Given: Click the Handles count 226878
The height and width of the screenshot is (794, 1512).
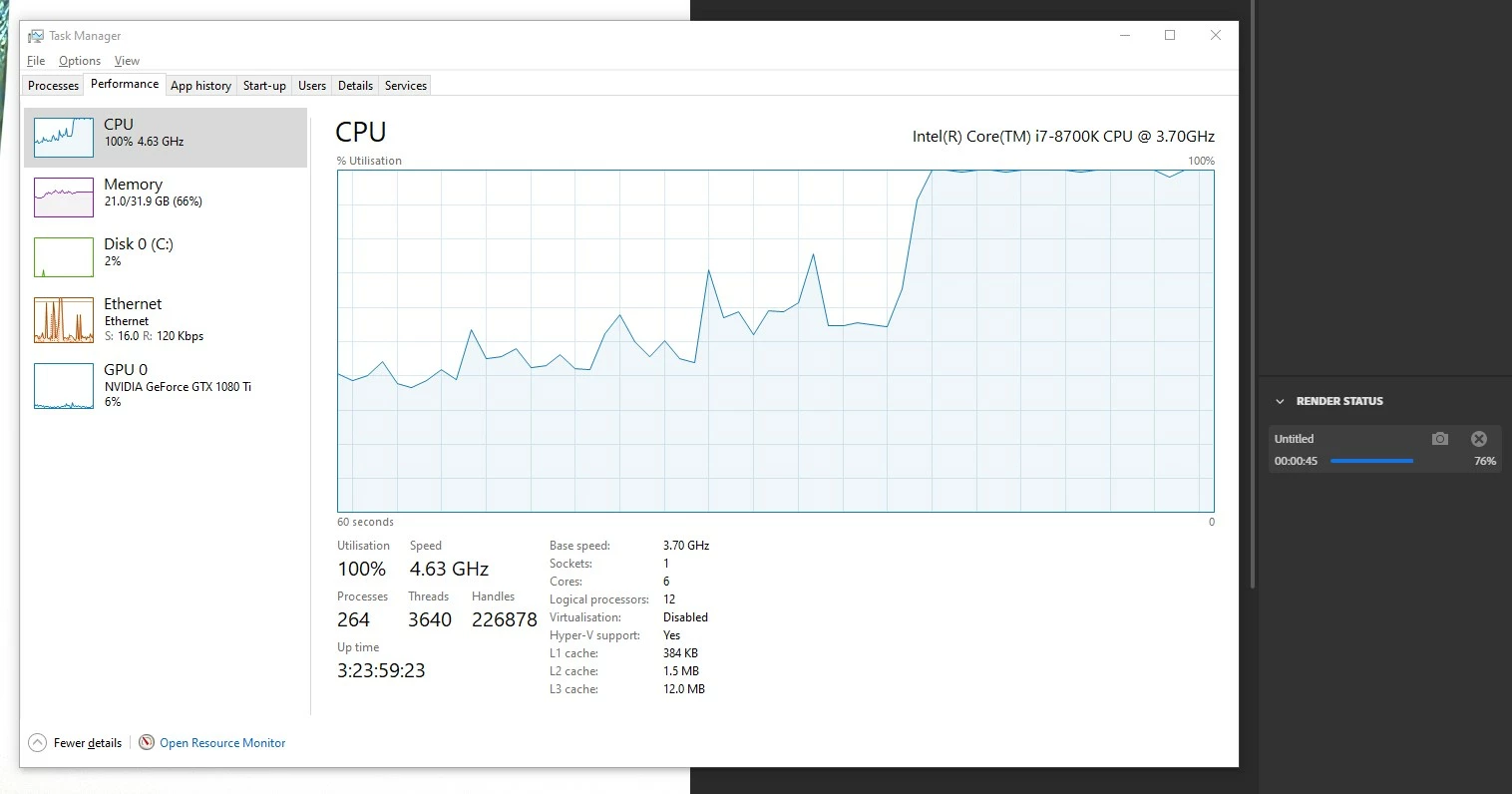Looking at the screenshot, I should [505, 619].
